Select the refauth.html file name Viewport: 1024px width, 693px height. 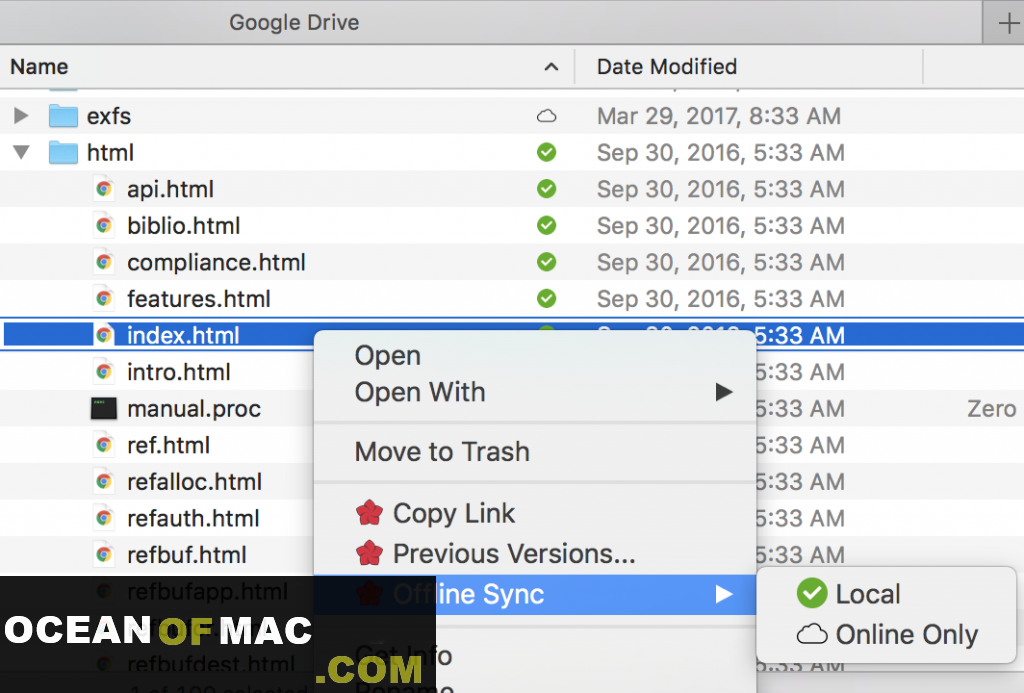click(x=193, y=519)
